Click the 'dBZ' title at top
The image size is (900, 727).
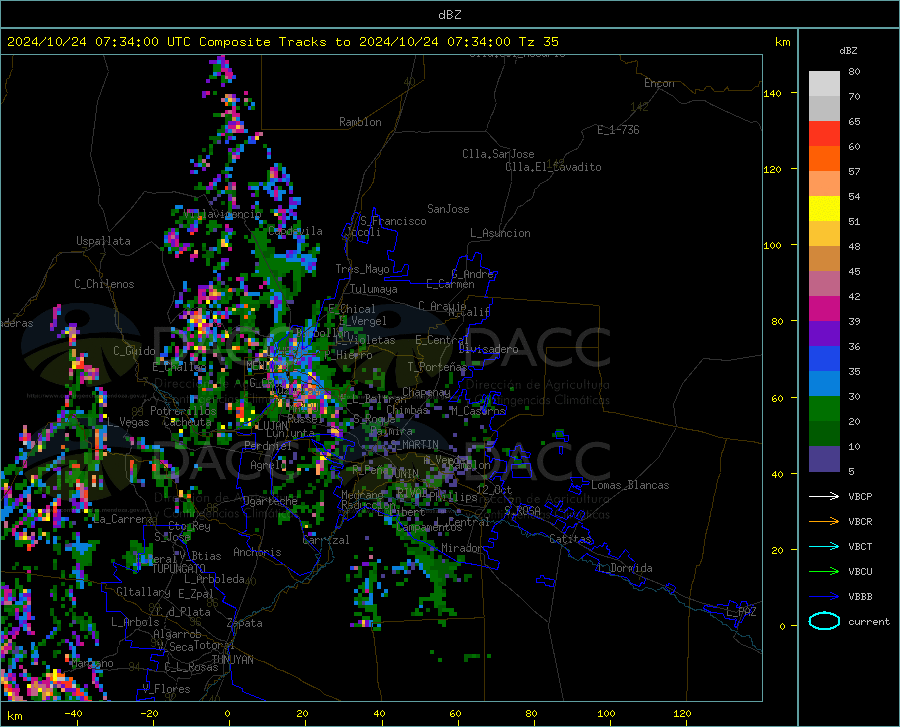[449, 15]
